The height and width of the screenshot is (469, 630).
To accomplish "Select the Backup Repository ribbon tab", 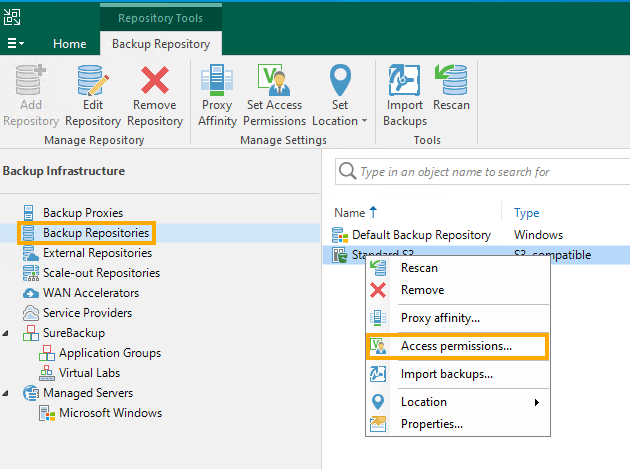I will coord(161,43).
